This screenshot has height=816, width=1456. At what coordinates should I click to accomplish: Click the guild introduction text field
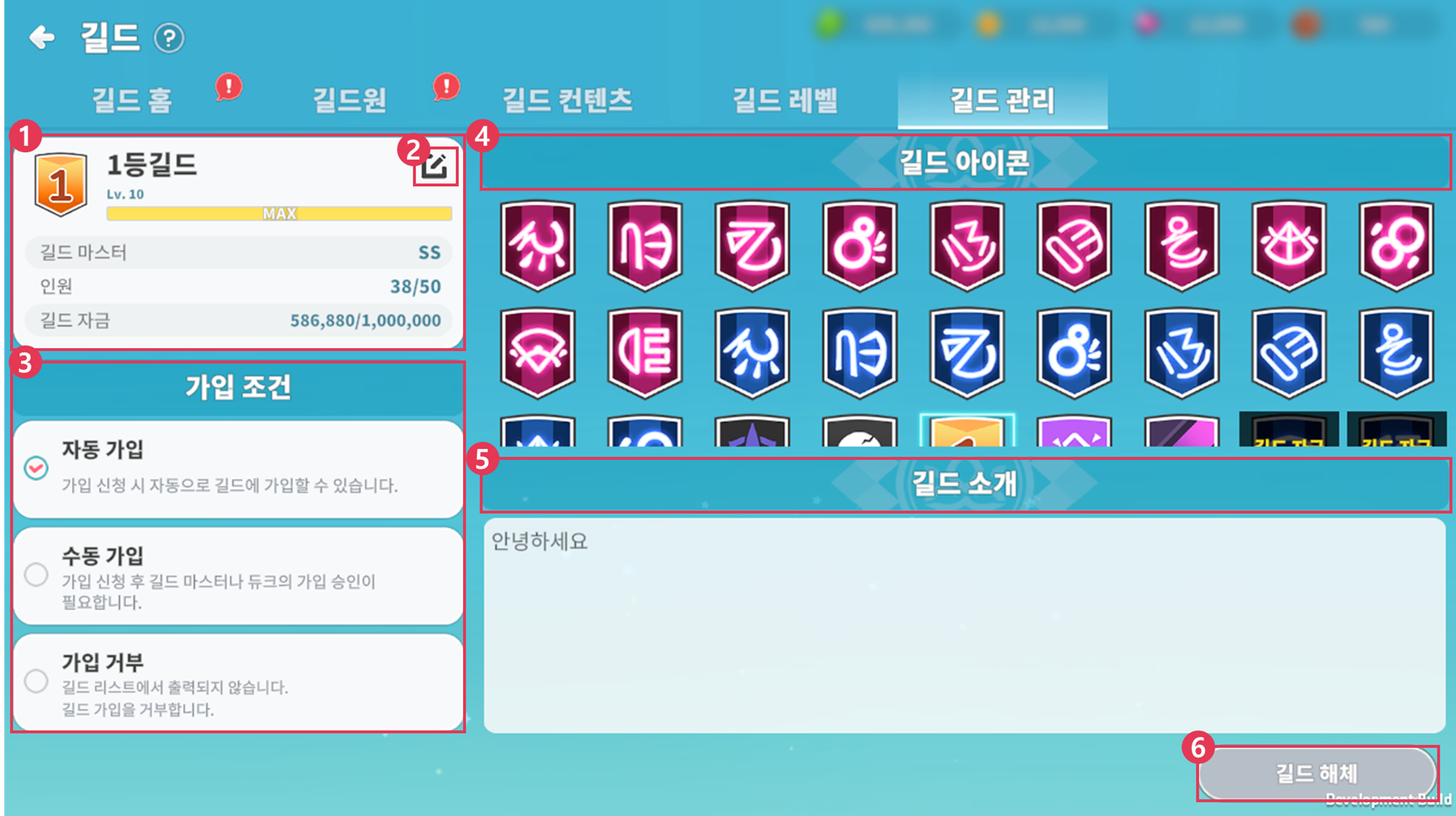pyautogui.click(x=965, y=625)
